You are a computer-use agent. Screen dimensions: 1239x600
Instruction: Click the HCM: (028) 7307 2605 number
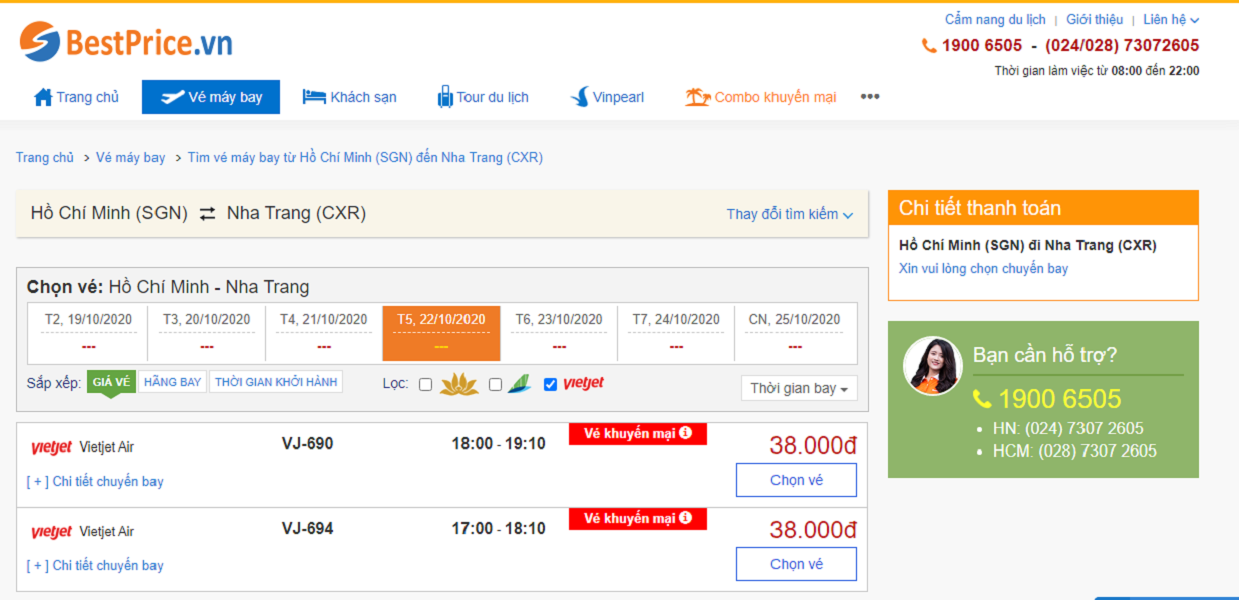(1075, 451)
